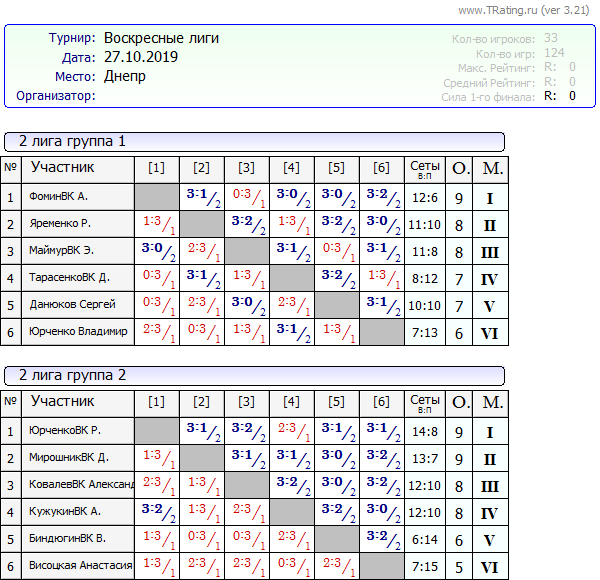Select МирошникВК Д. player name

(69, 458)
